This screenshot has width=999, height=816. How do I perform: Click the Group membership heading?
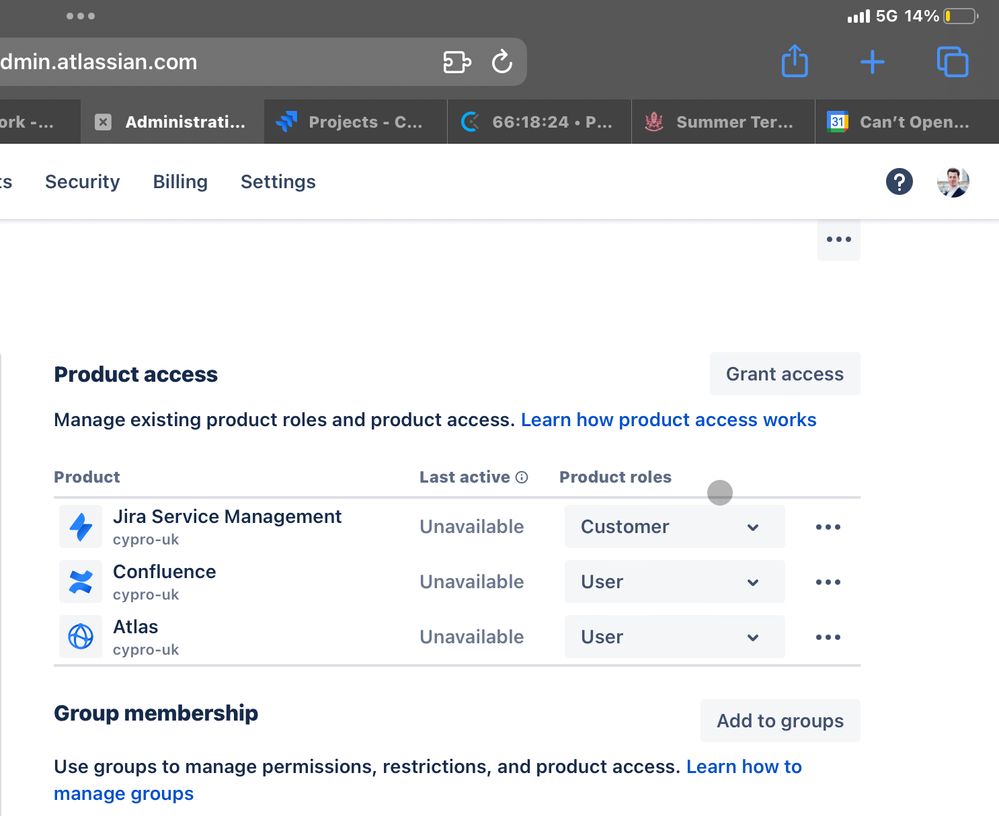156,713
